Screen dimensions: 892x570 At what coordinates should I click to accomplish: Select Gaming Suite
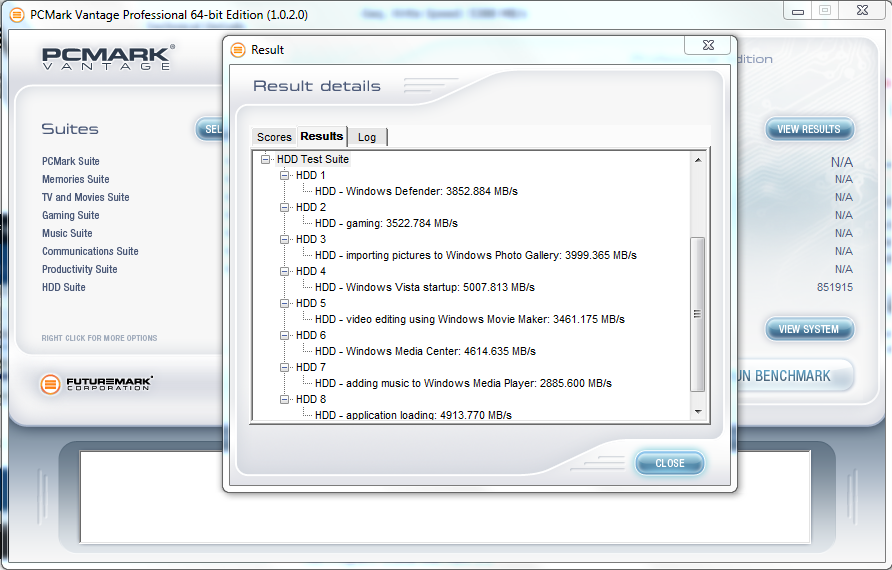(71, 215)
